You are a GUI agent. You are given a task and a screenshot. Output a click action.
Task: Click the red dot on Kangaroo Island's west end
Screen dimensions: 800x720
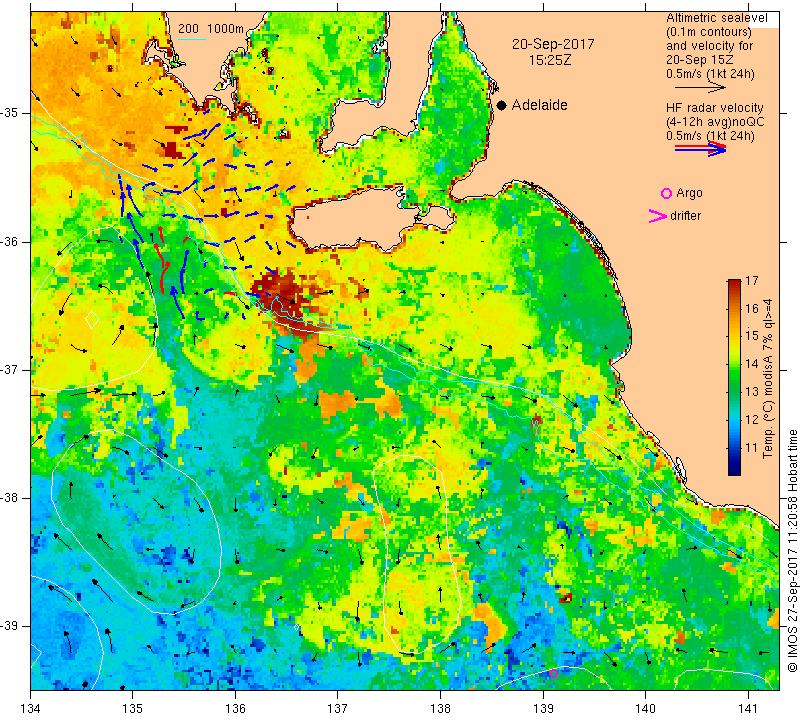(x=308, y=217)
